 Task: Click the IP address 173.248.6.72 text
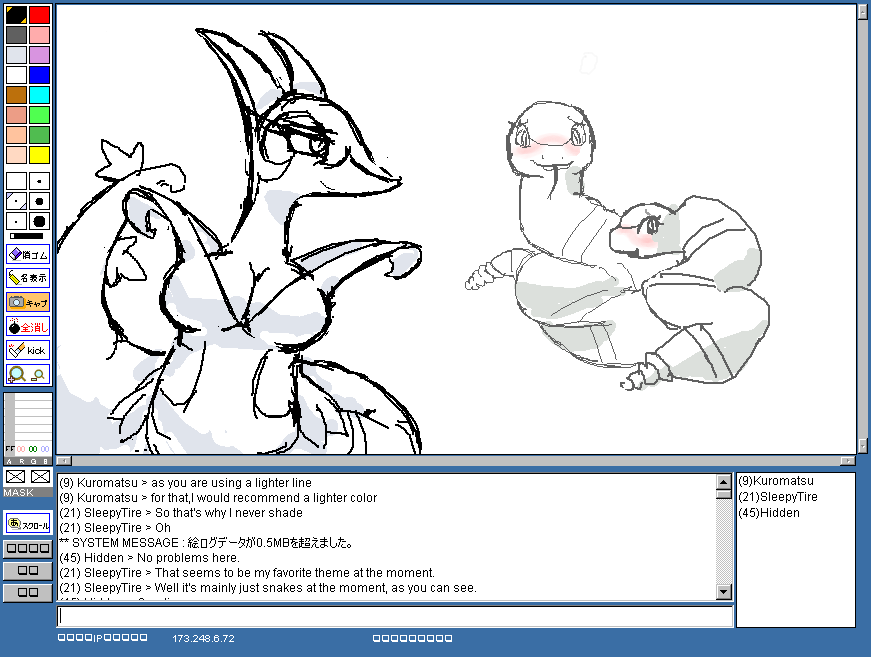(203, 639)
